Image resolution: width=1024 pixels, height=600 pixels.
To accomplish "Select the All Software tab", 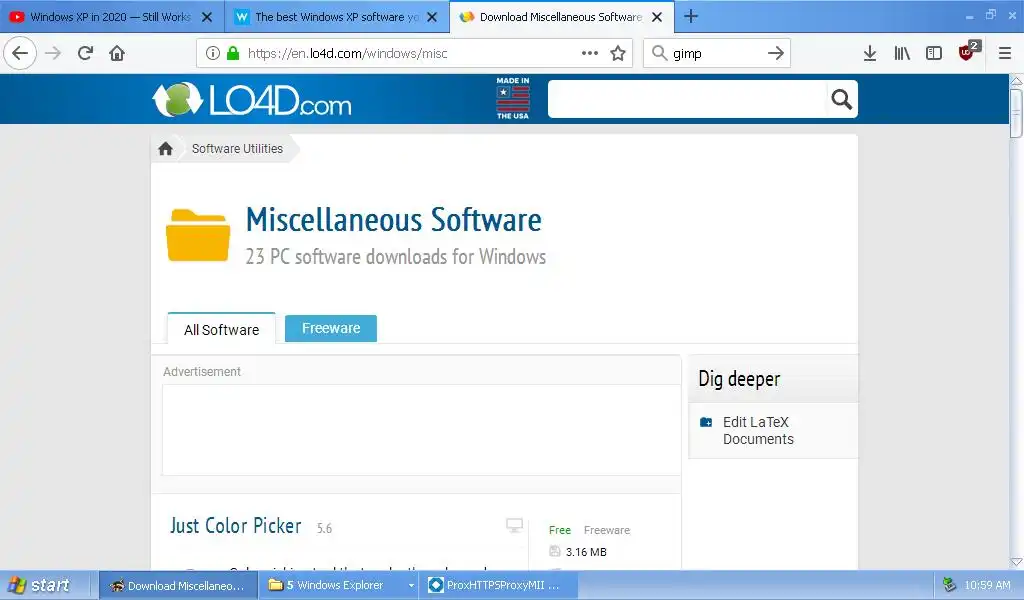I will (221, 329).
